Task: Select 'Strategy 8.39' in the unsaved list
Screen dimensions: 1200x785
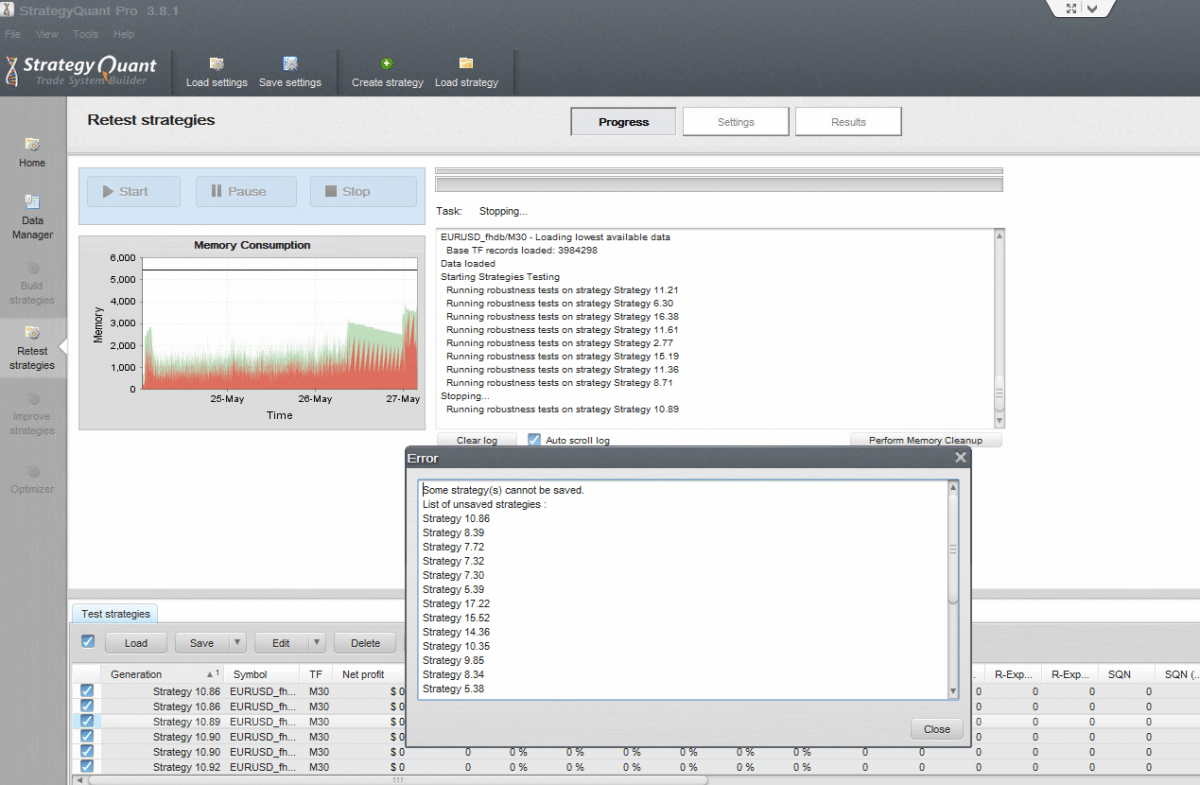Action: [453, 533]
